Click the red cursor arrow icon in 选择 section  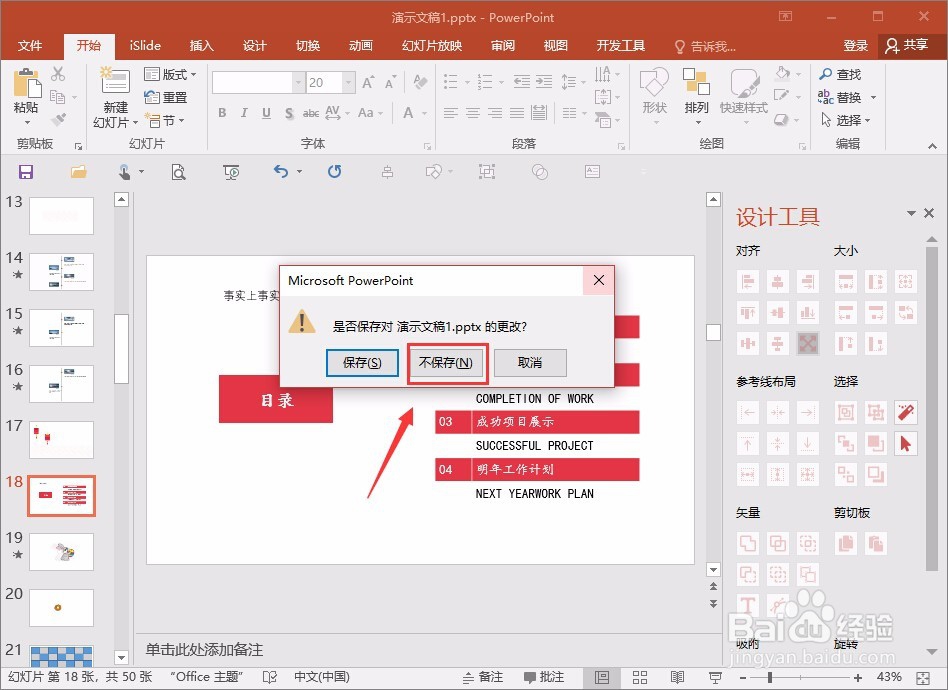[x=905, y=444]
